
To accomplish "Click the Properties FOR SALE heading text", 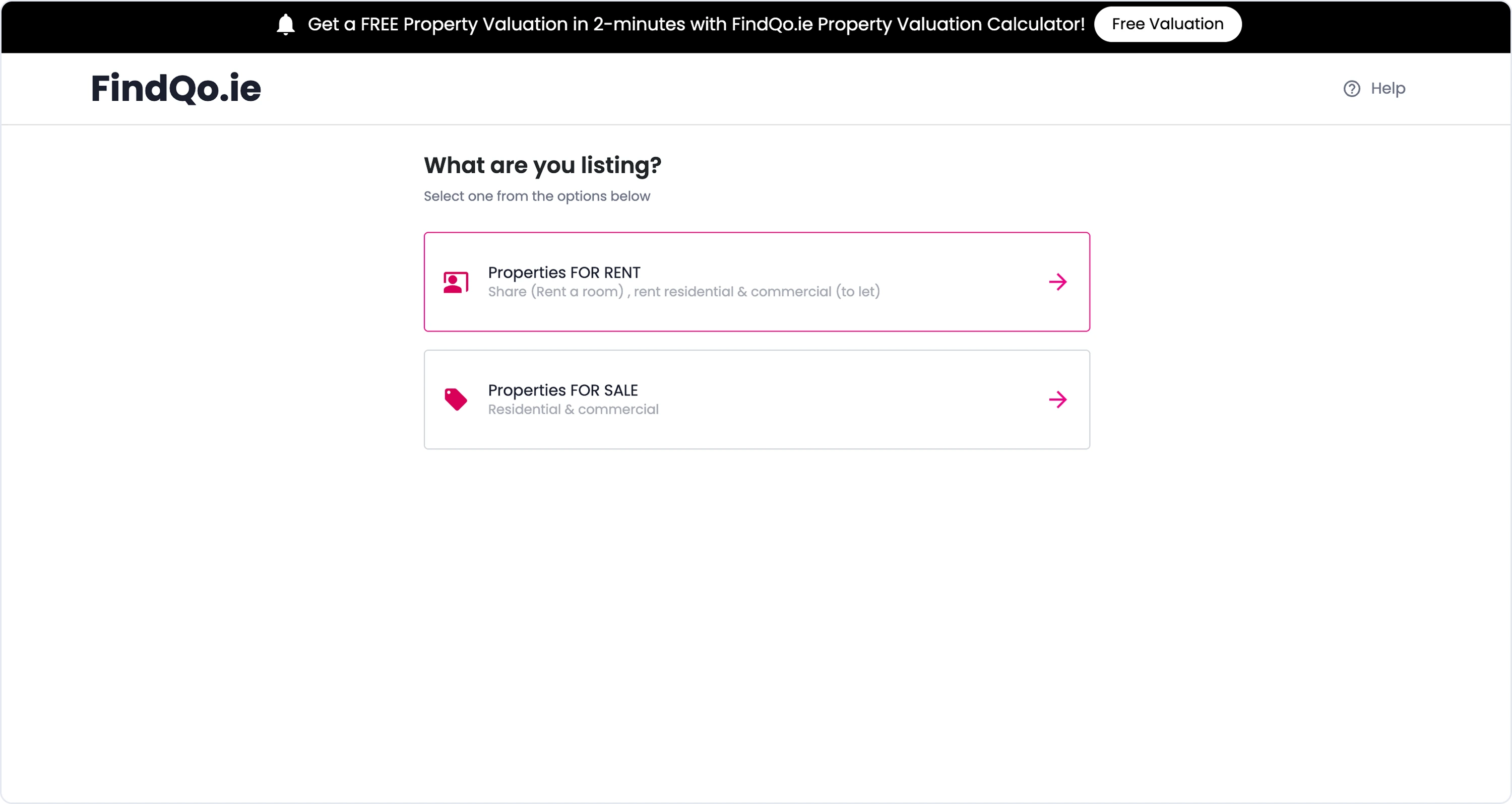I will point(562,390).
